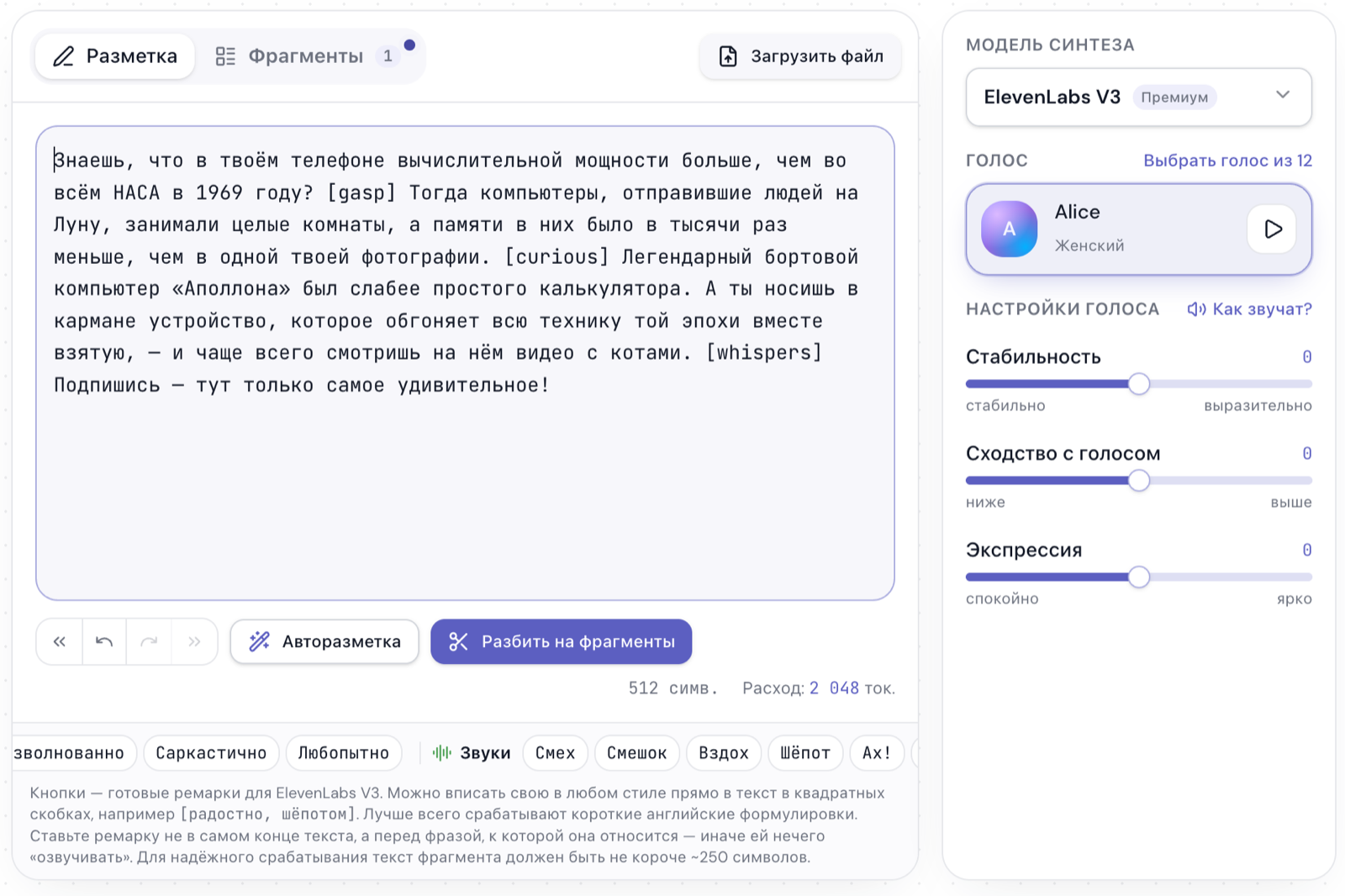The height and width of the screenshot is (896, 1345).
Task: Click the scissors icon
Action: [x=458, y=641]
